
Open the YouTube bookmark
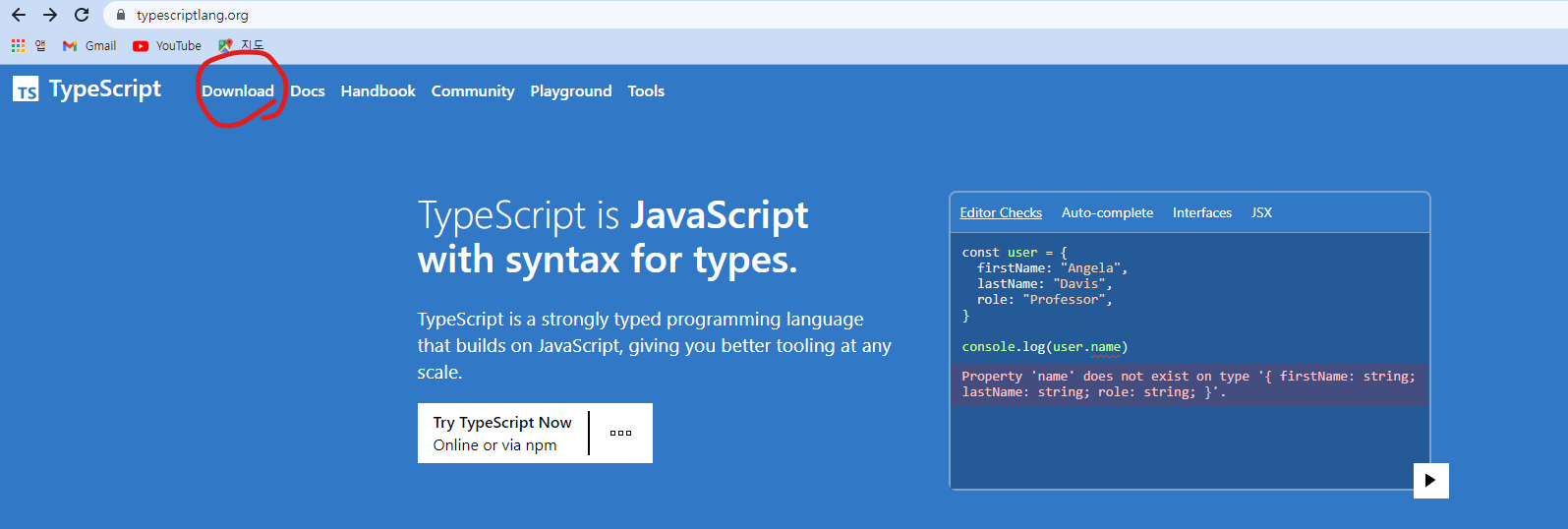tap(167, 45)
